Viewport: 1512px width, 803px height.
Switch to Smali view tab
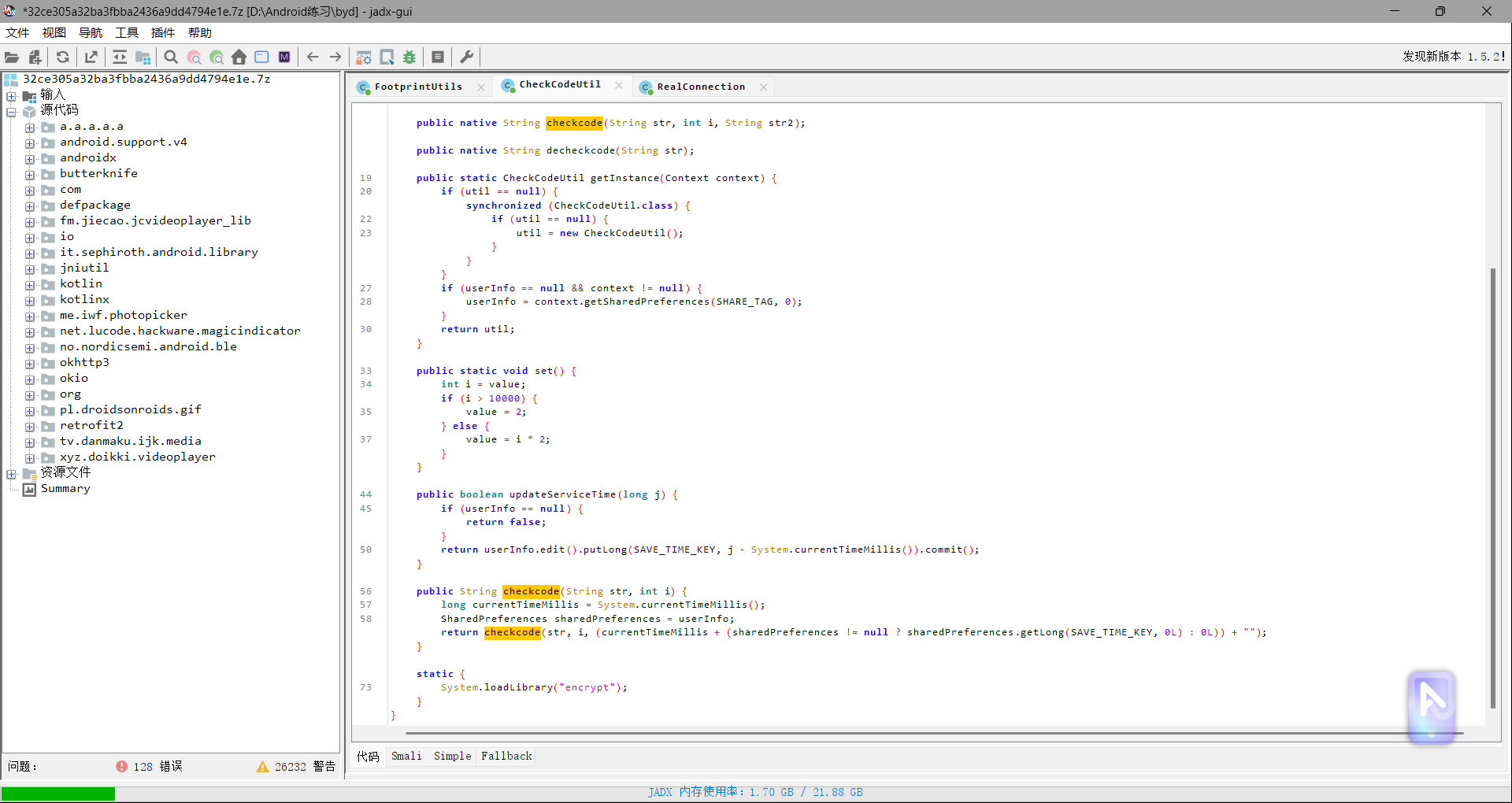pos(406,756)
